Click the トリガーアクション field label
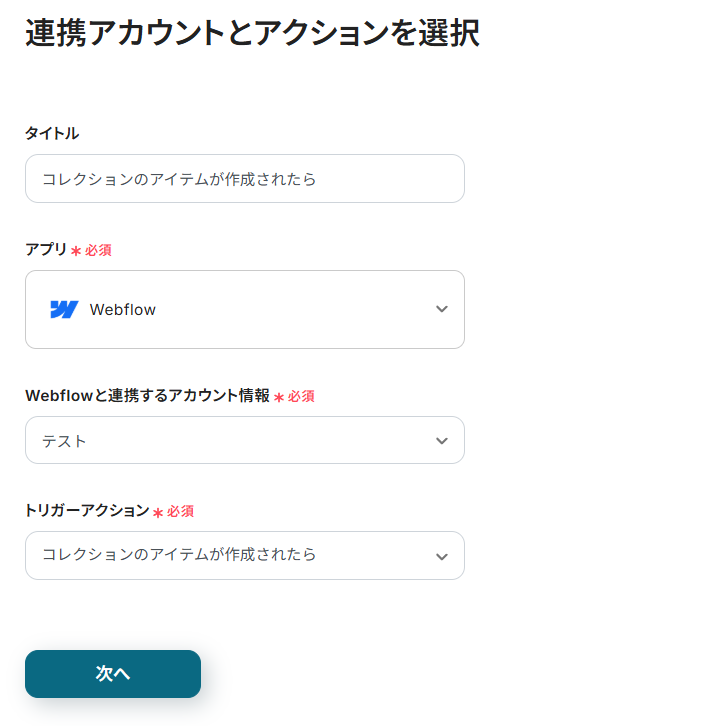Viewport: 705px width, 726px height. coord(87,510)
